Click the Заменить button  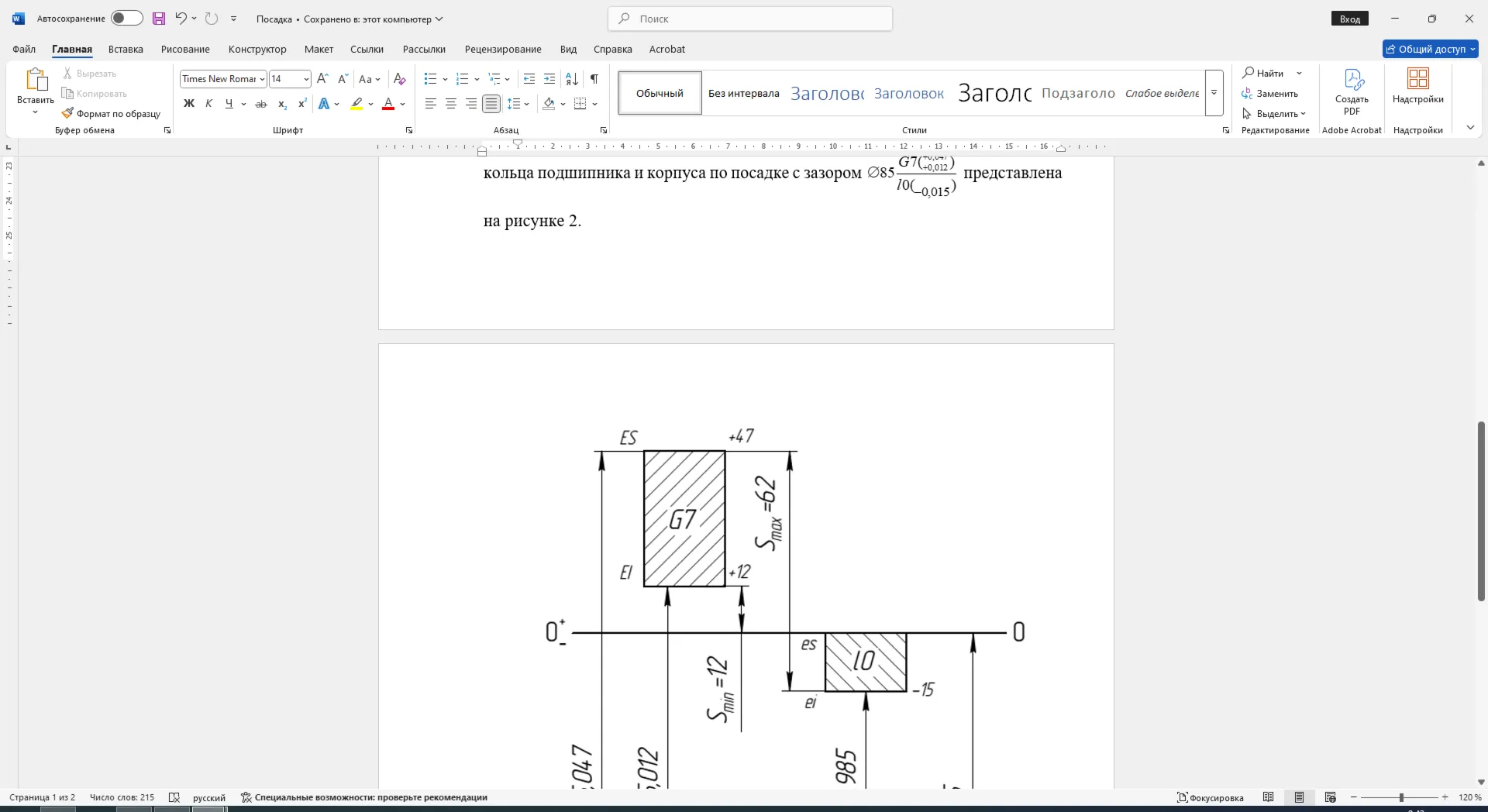(1271, 94)
